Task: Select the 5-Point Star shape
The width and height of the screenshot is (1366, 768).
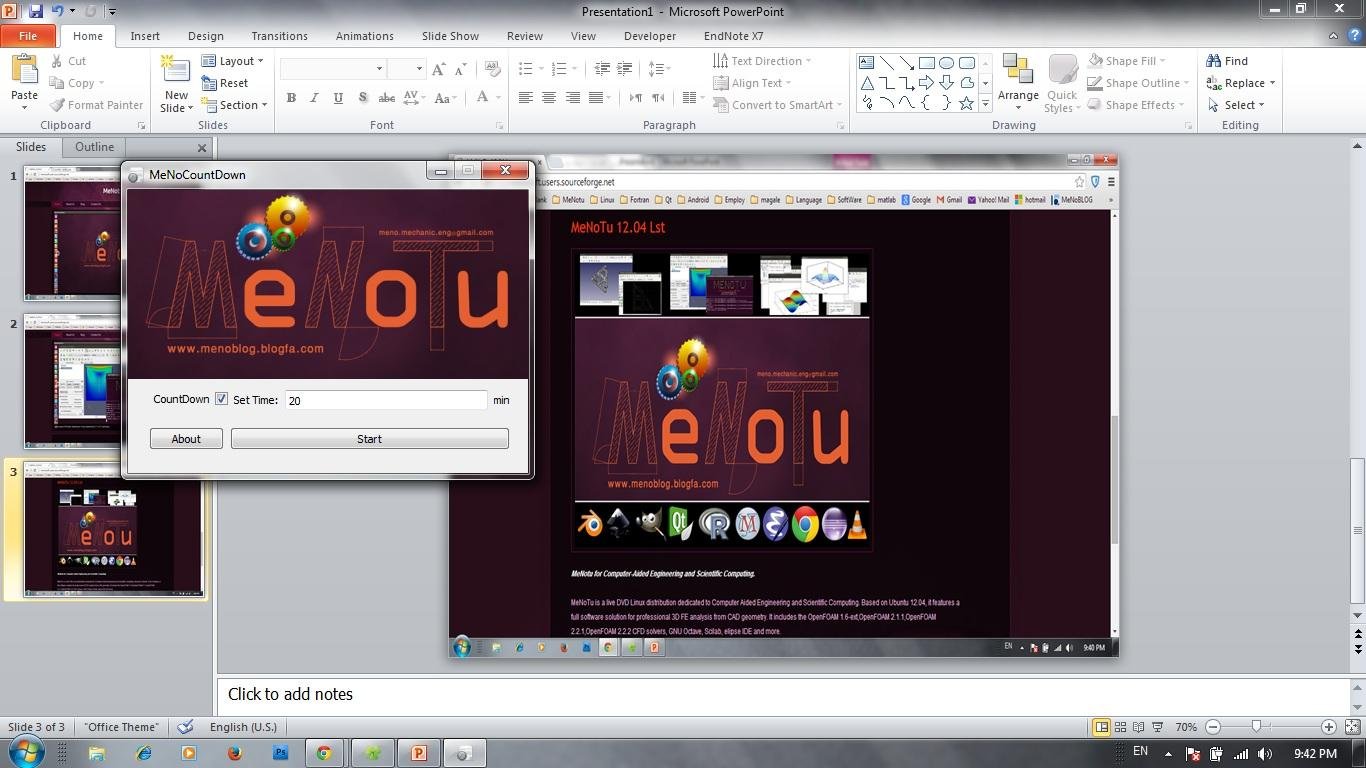Action: pyautogui.click(x=966, y=103)
